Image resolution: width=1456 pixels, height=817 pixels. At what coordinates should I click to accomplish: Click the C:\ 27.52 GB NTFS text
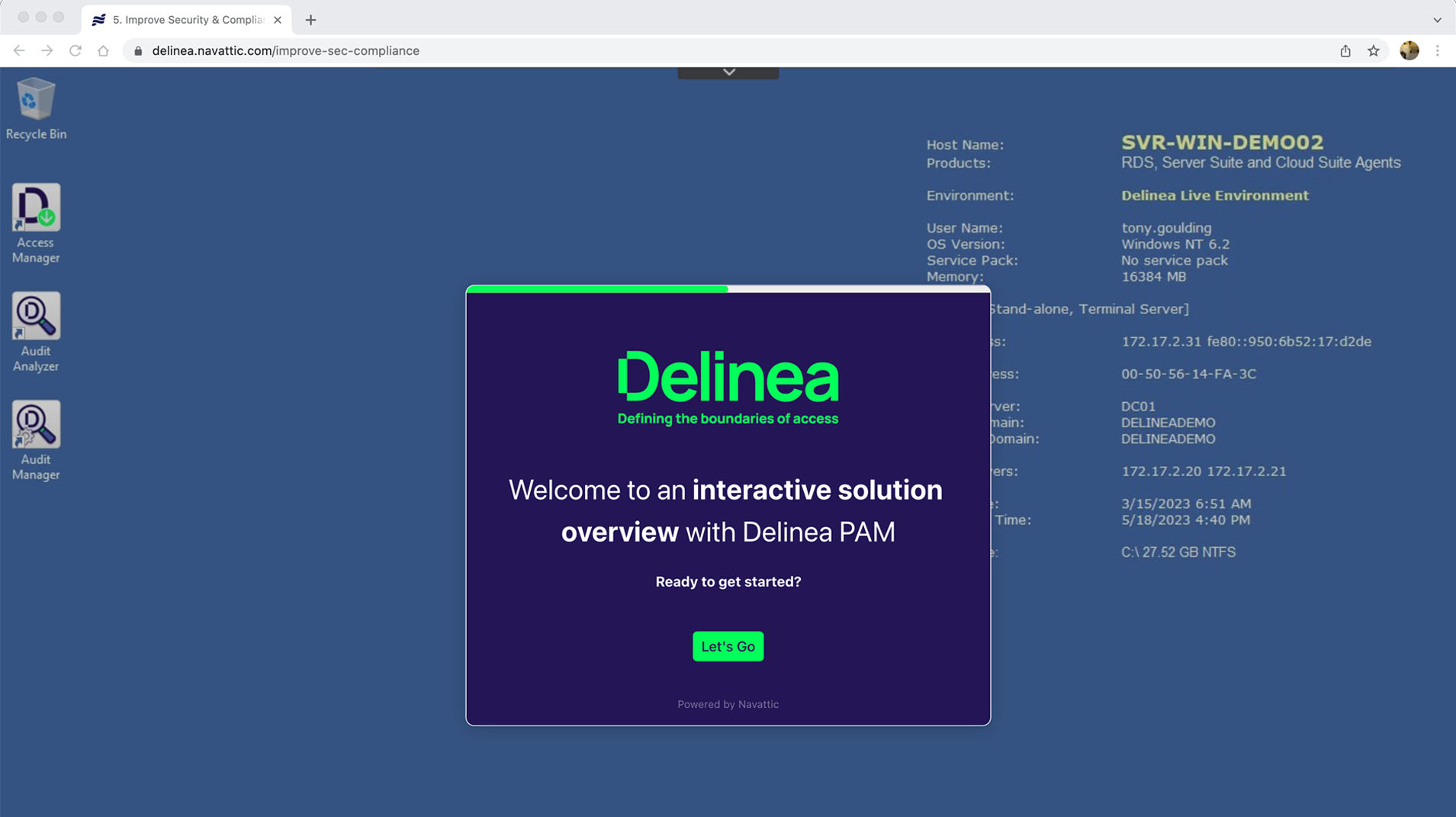point(1178,552)
